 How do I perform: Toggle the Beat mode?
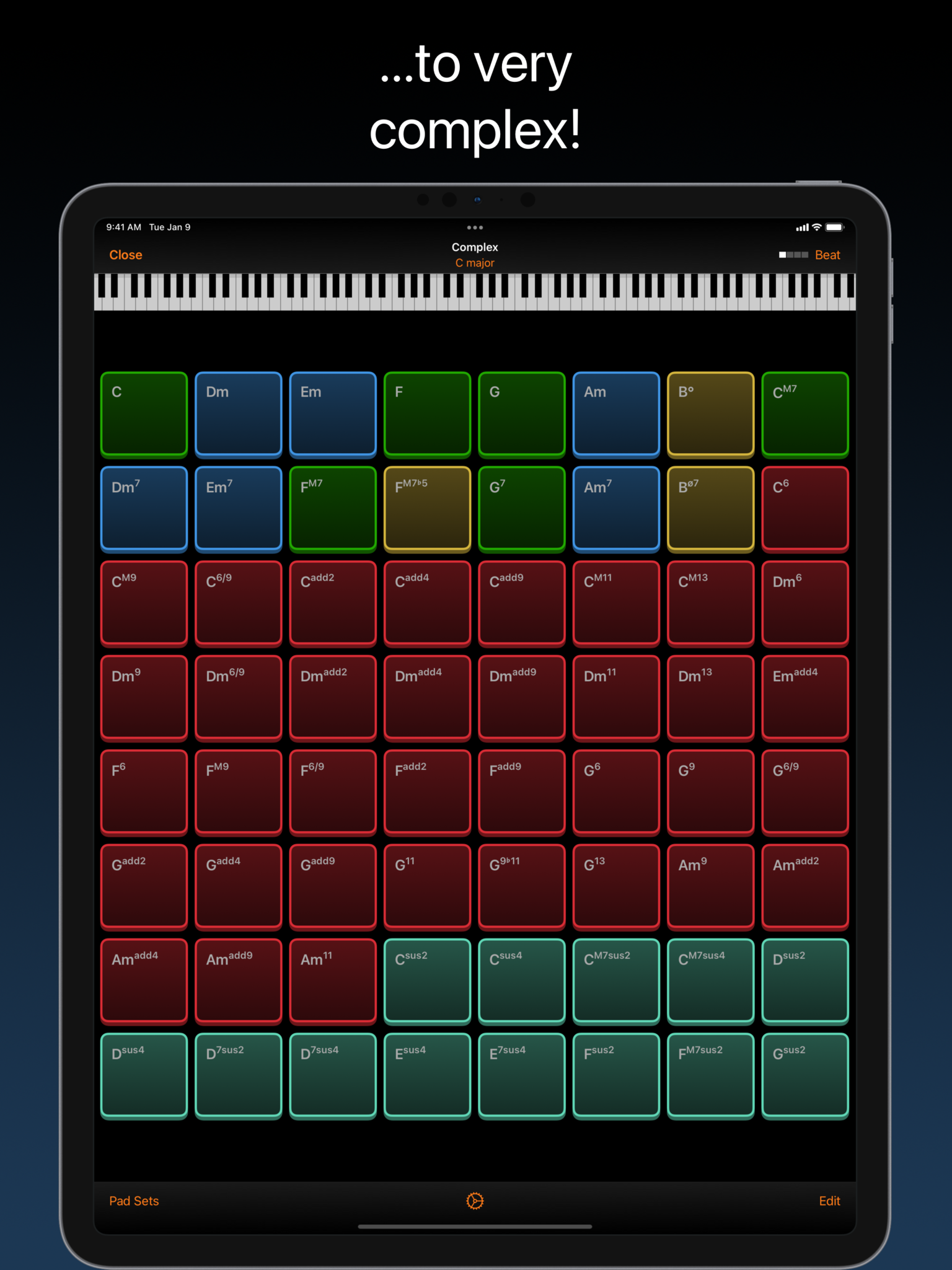tap(827, 255)
